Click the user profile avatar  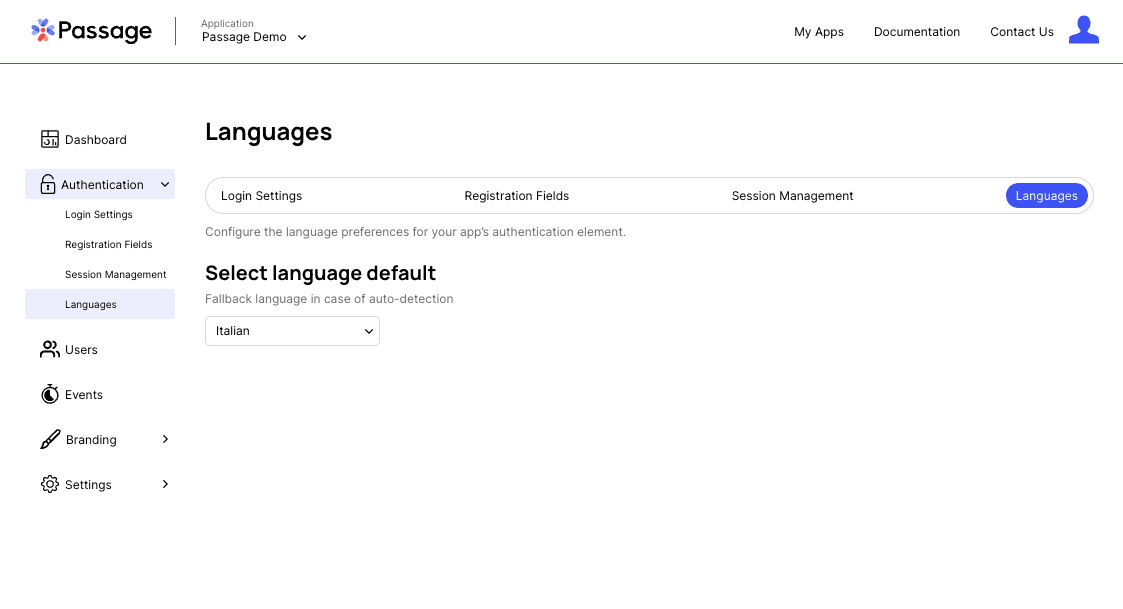1084,31
